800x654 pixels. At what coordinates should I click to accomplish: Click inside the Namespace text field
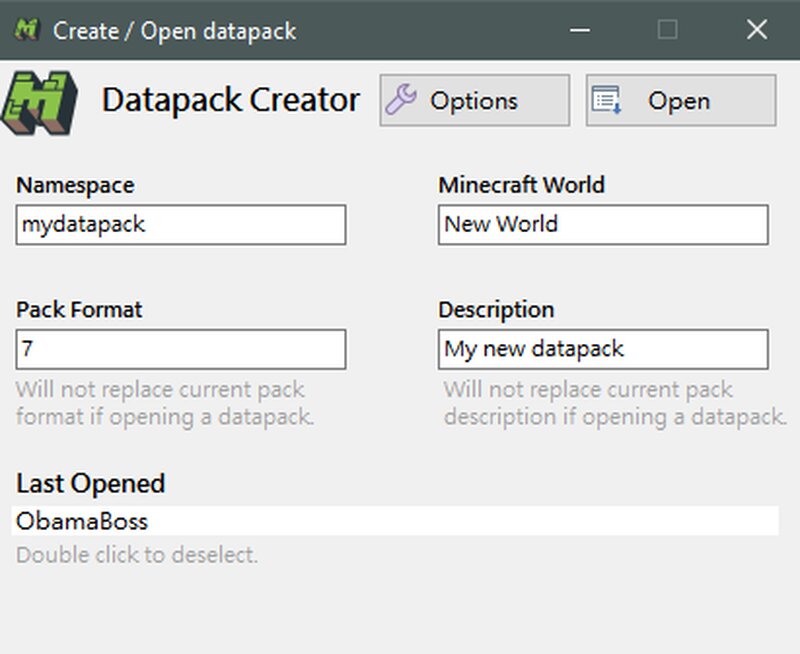click(180, 224)
